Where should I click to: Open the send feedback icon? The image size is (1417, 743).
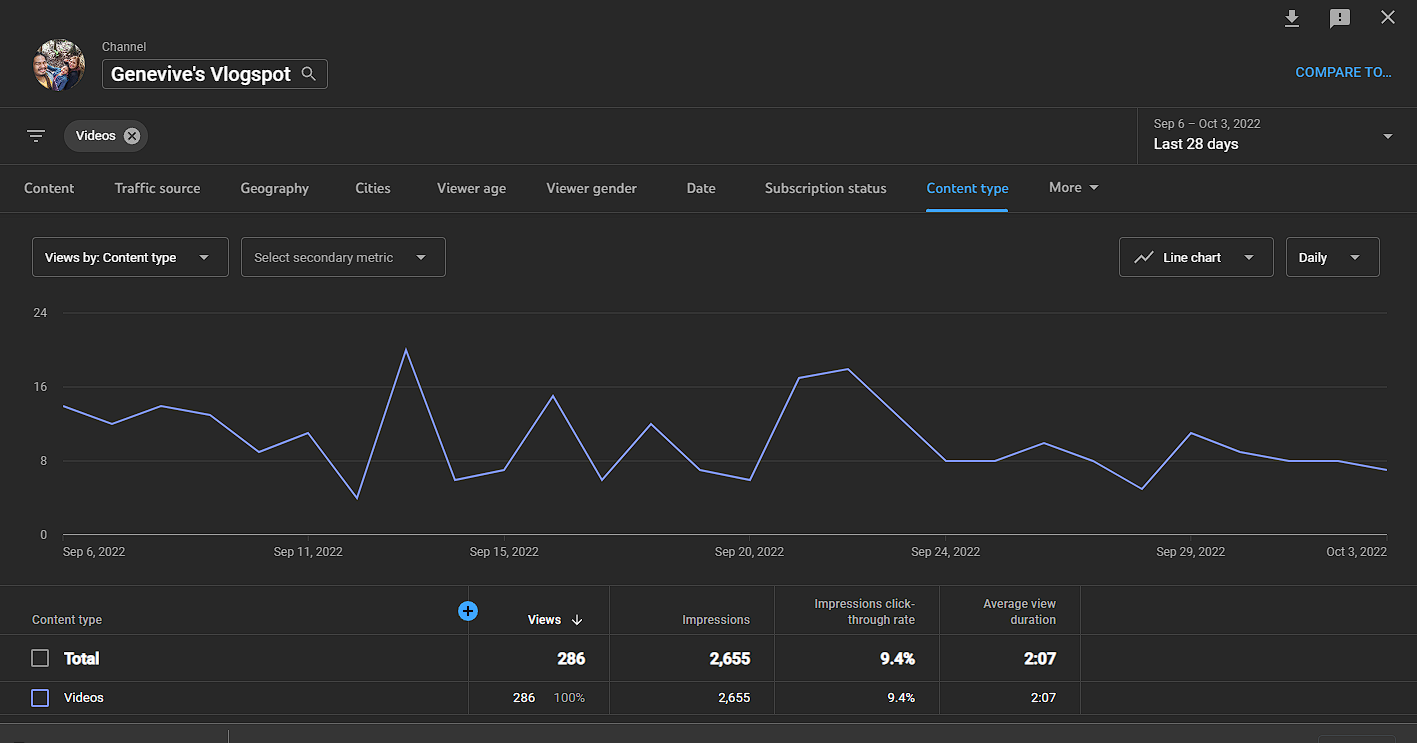coord(1340,18)
